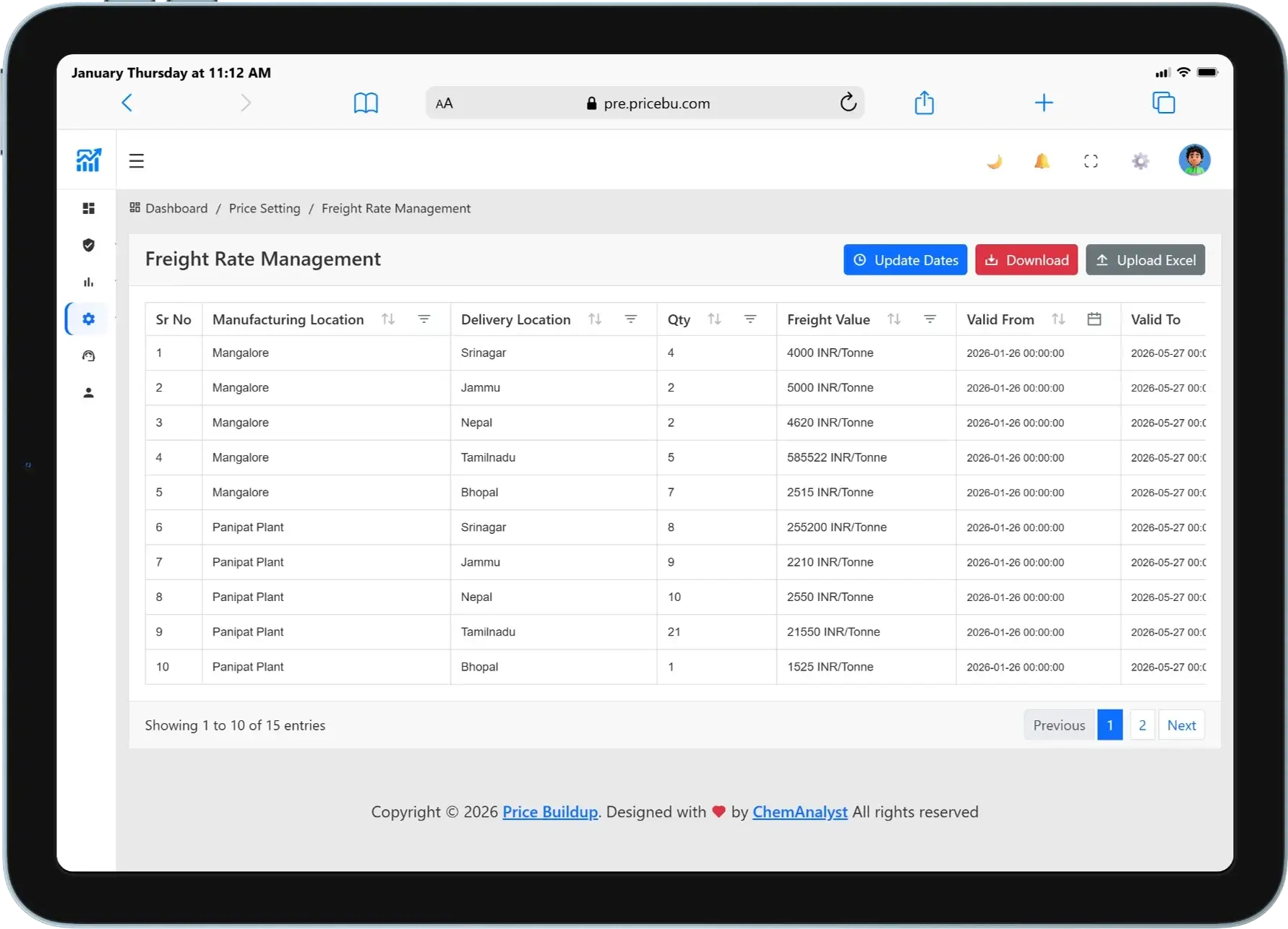Go to Price Setting breadcrumb

[265, 209]
